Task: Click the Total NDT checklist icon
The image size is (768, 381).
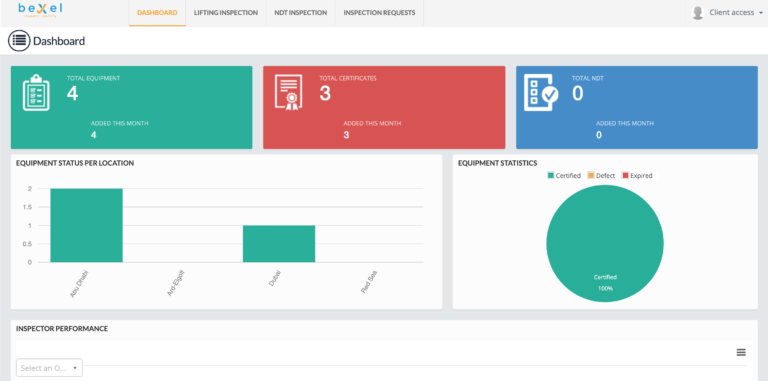Action: [541, 92]
